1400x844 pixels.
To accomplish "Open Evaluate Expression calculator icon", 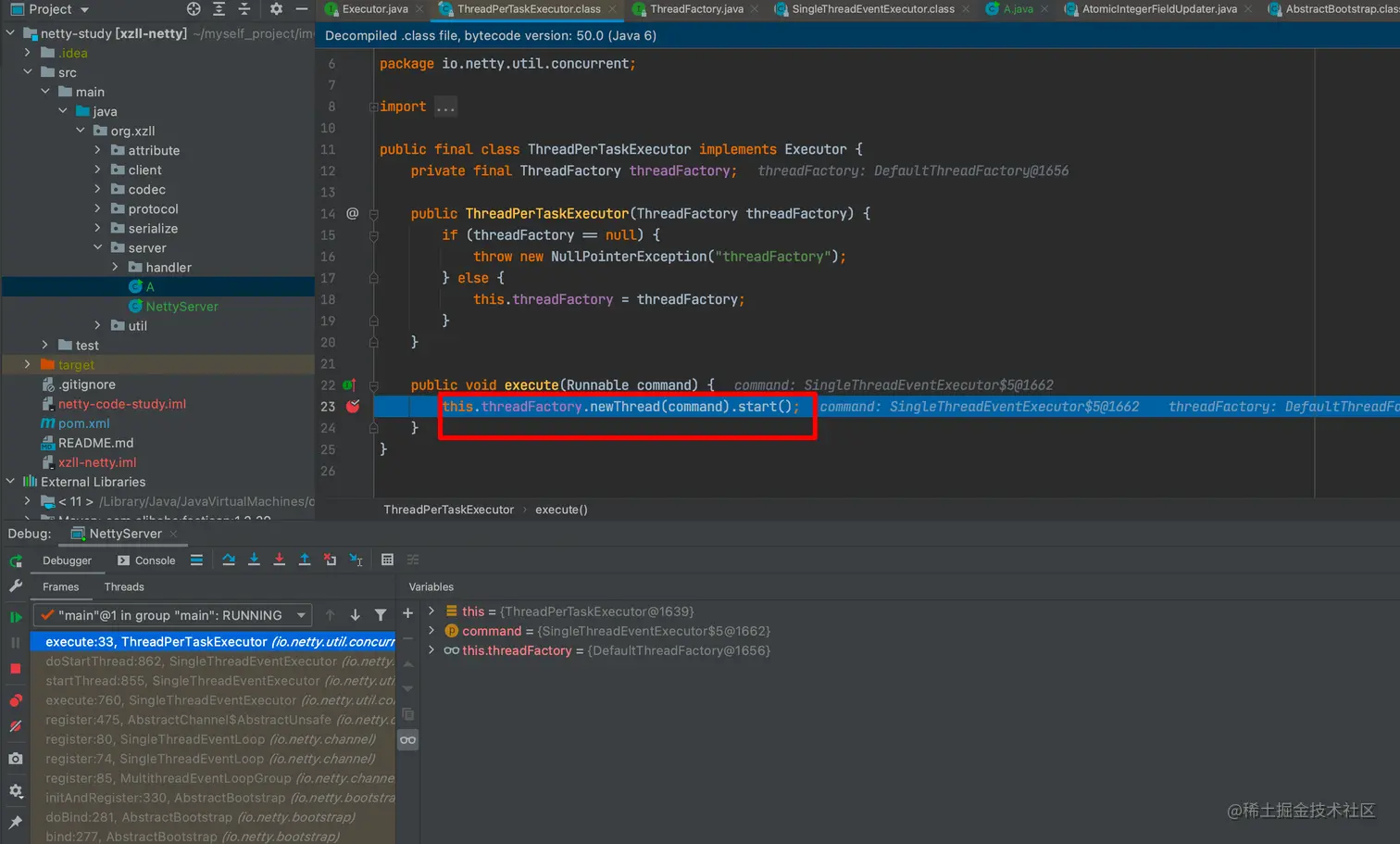I will [x=387, y=560].
